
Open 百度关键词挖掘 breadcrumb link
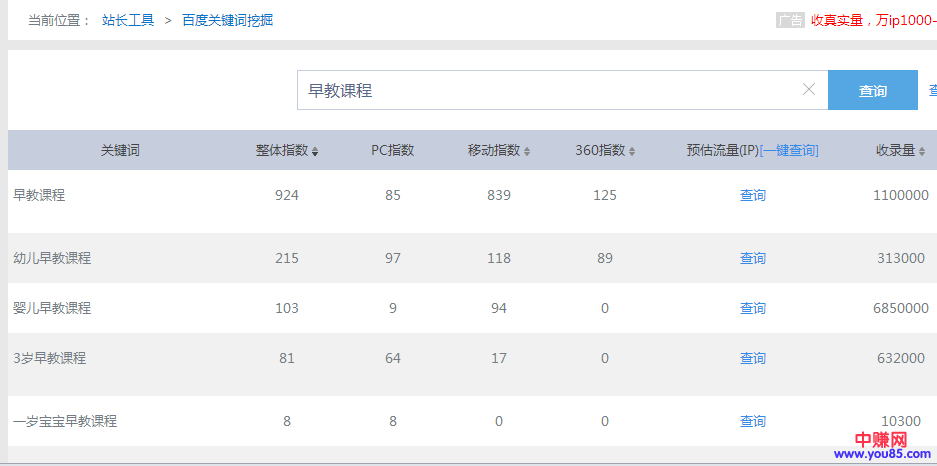[227, 20]
